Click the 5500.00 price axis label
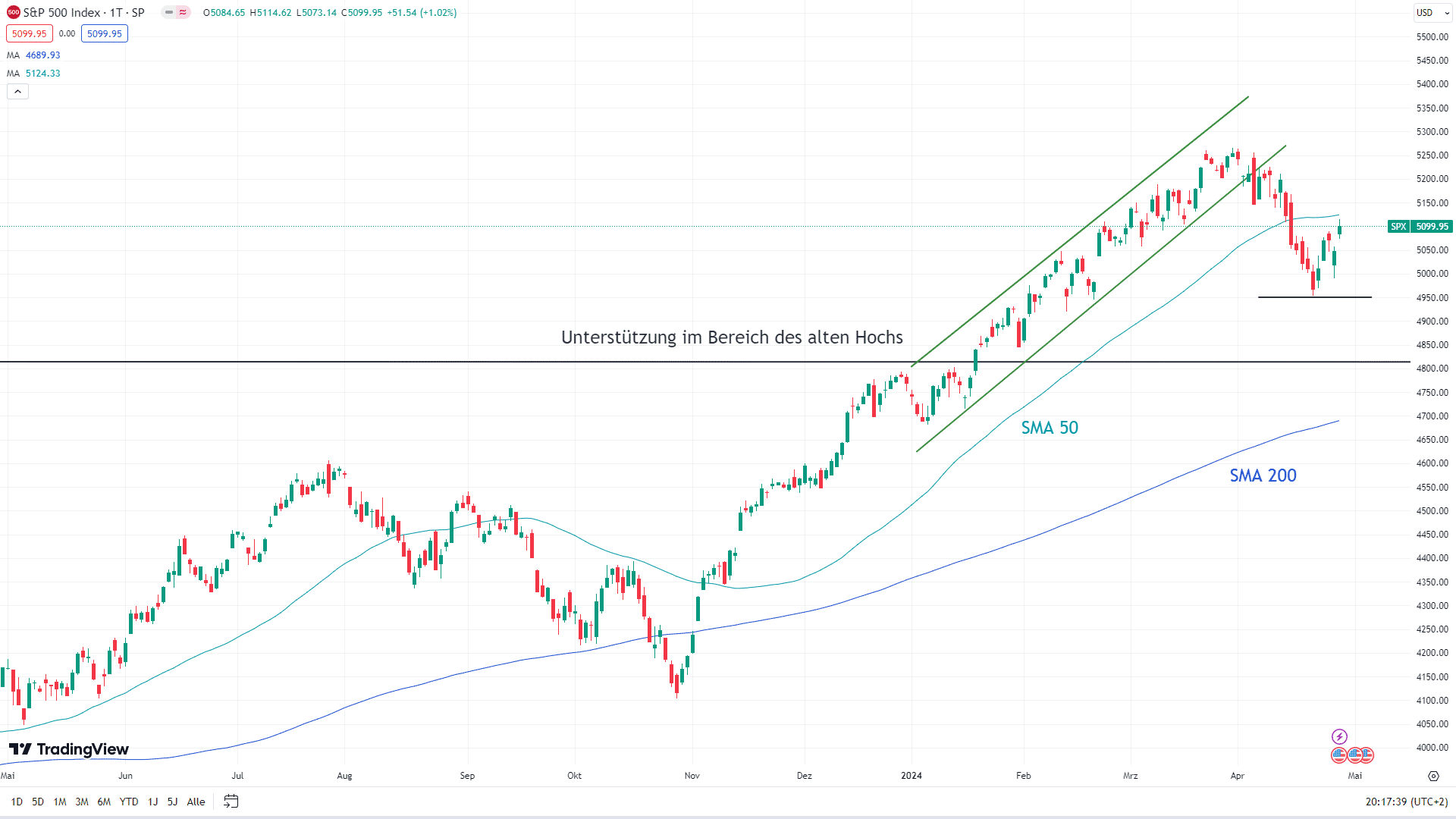The width and height of the screenshot is (1456, 819). click(1432, 36)
